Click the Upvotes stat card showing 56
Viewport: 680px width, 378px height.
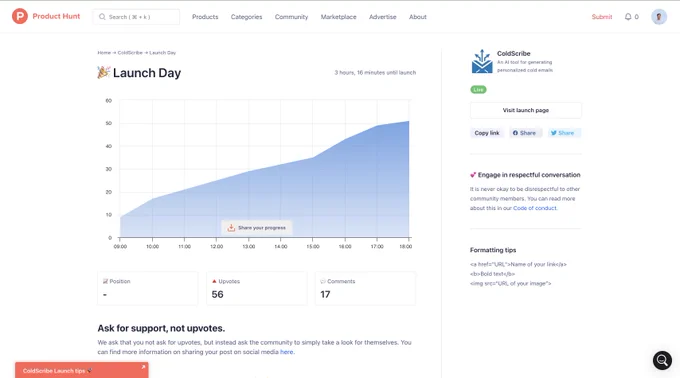point(257,289)
